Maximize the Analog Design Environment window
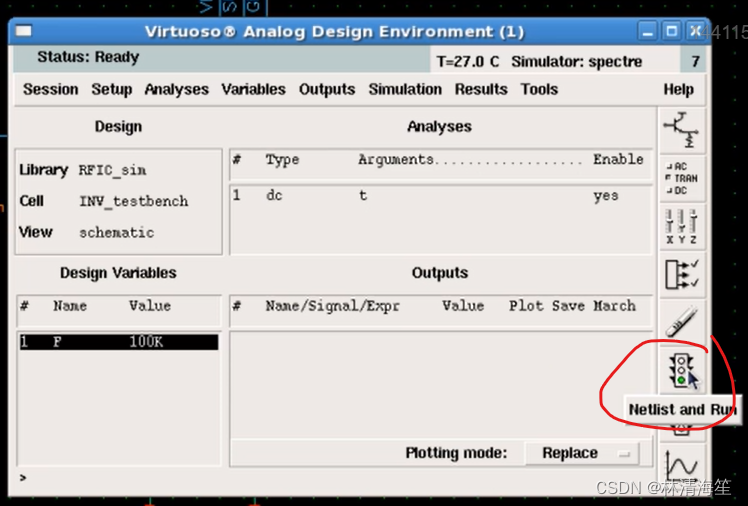The image size is (748, 506). (x=672, y=32)
